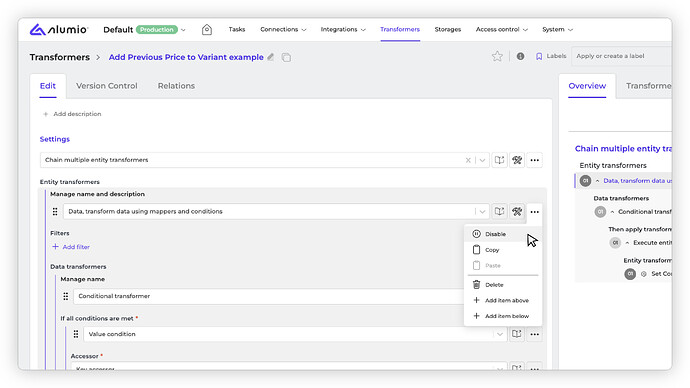Open more options for Settings row
Image resolution: width=690 pixels, height=388 pixels.
(x=535, y=160)
